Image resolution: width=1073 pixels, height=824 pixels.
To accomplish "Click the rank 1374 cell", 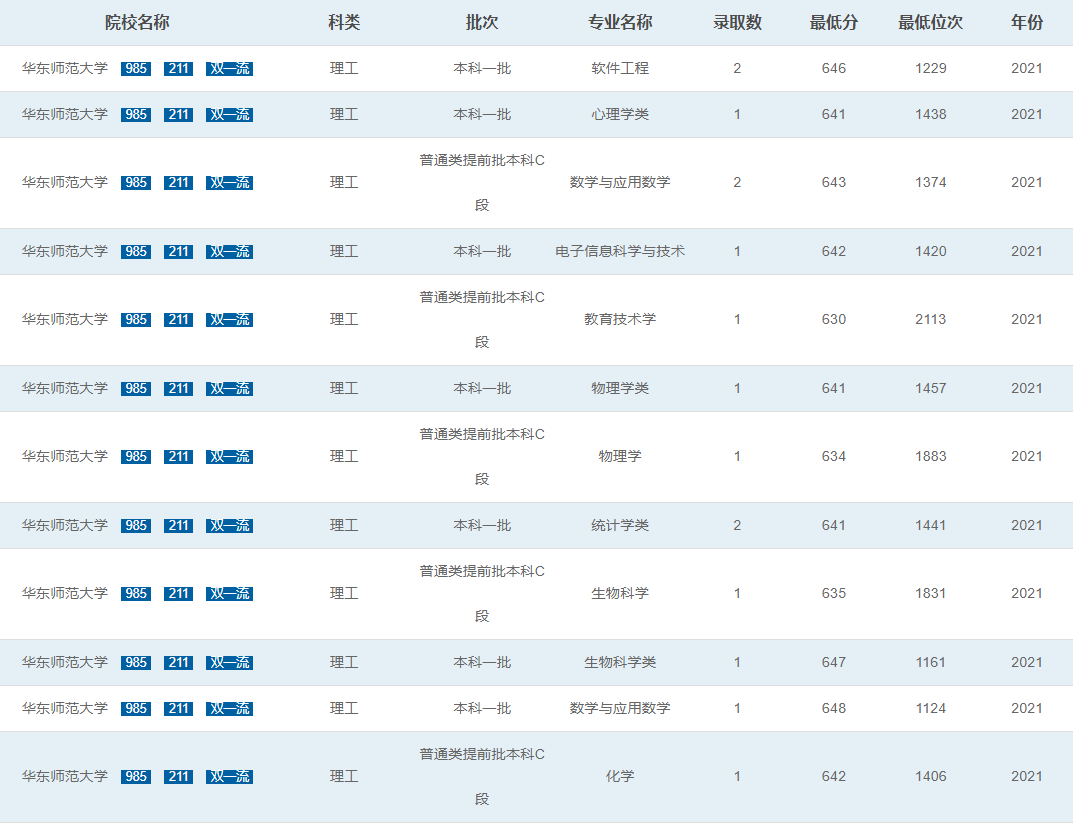I will pyautogui.click(x=931, y=183).
